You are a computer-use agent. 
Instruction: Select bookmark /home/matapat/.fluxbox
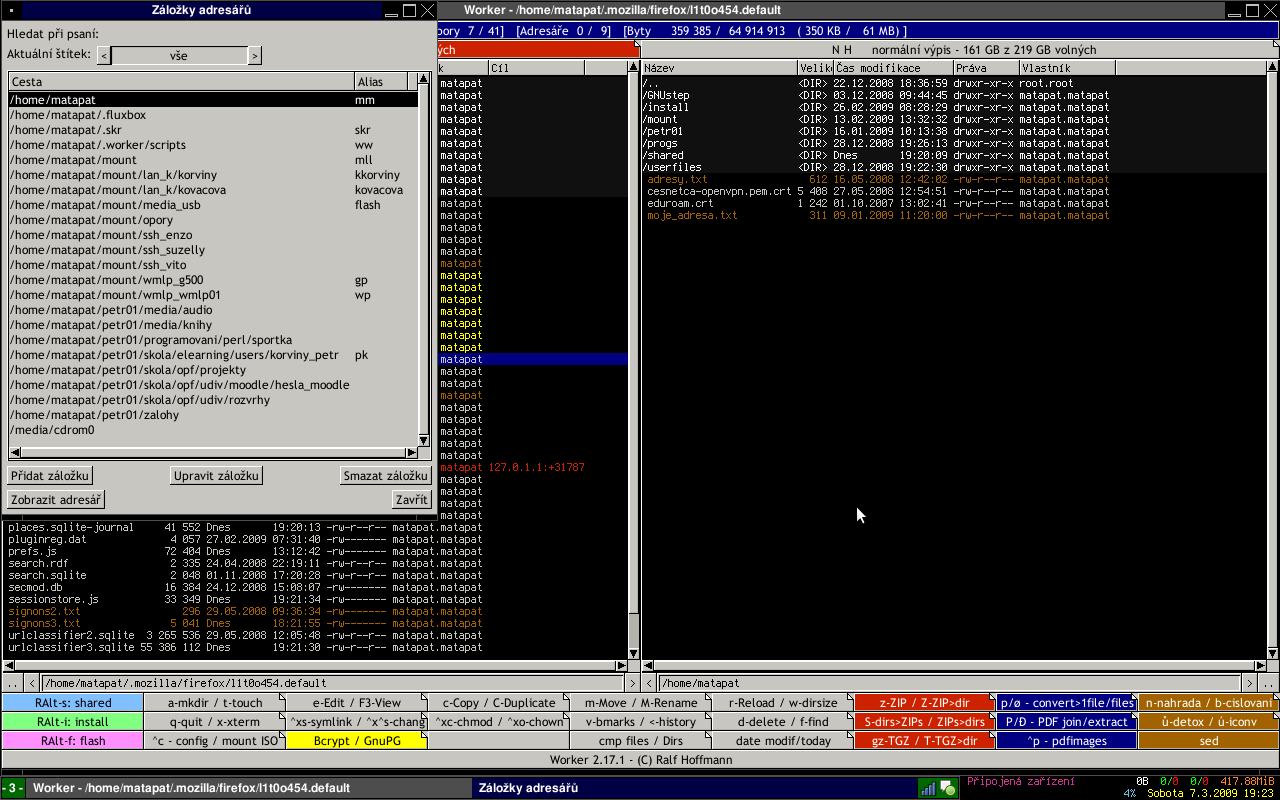[x=213, y=115]
